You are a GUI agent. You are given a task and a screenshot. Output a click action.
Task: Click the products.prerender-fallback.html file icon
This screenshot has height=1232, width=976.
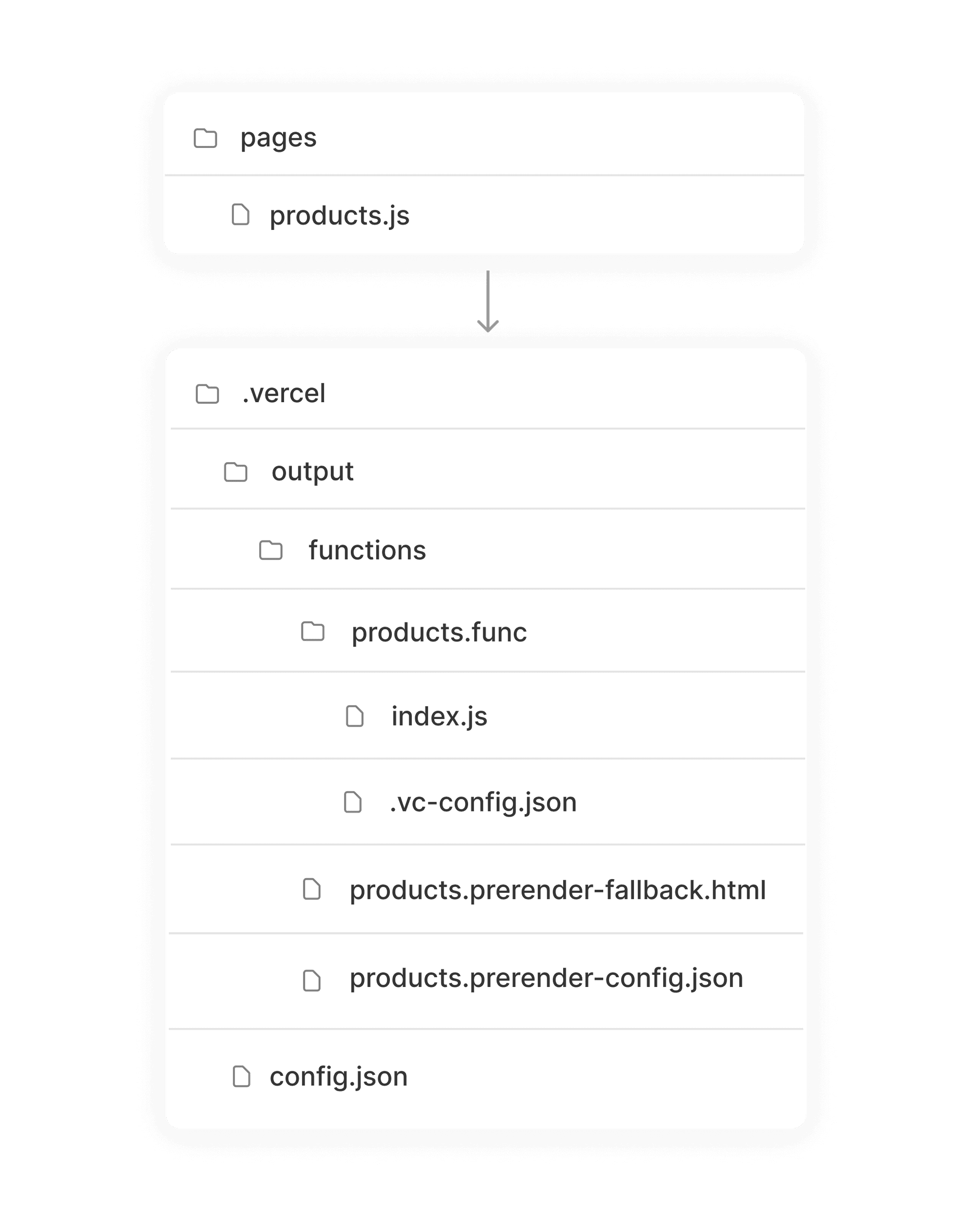tap(312, 889)
